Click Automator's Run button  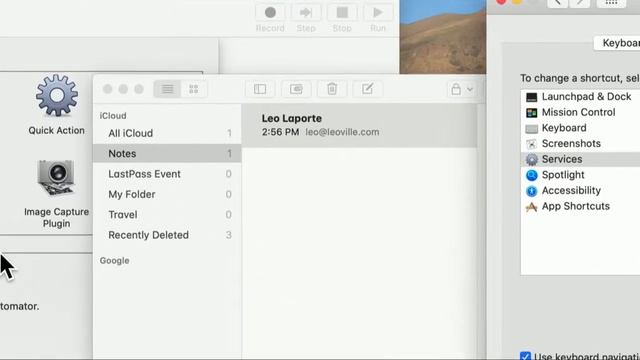tap(378, 13)
